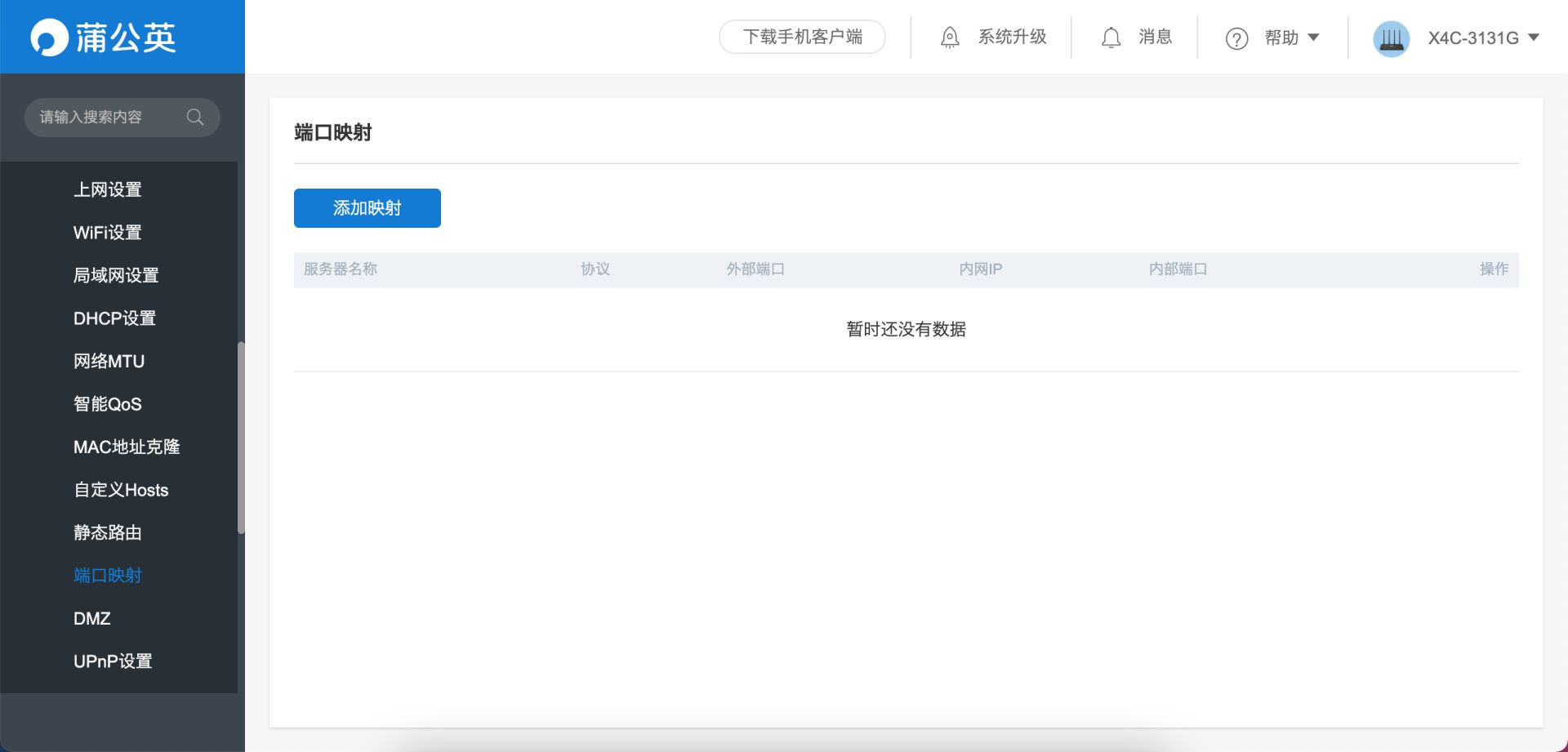1568x752 pixels.
Task: Click the router avatar icon
Action: click(1392, 38)
